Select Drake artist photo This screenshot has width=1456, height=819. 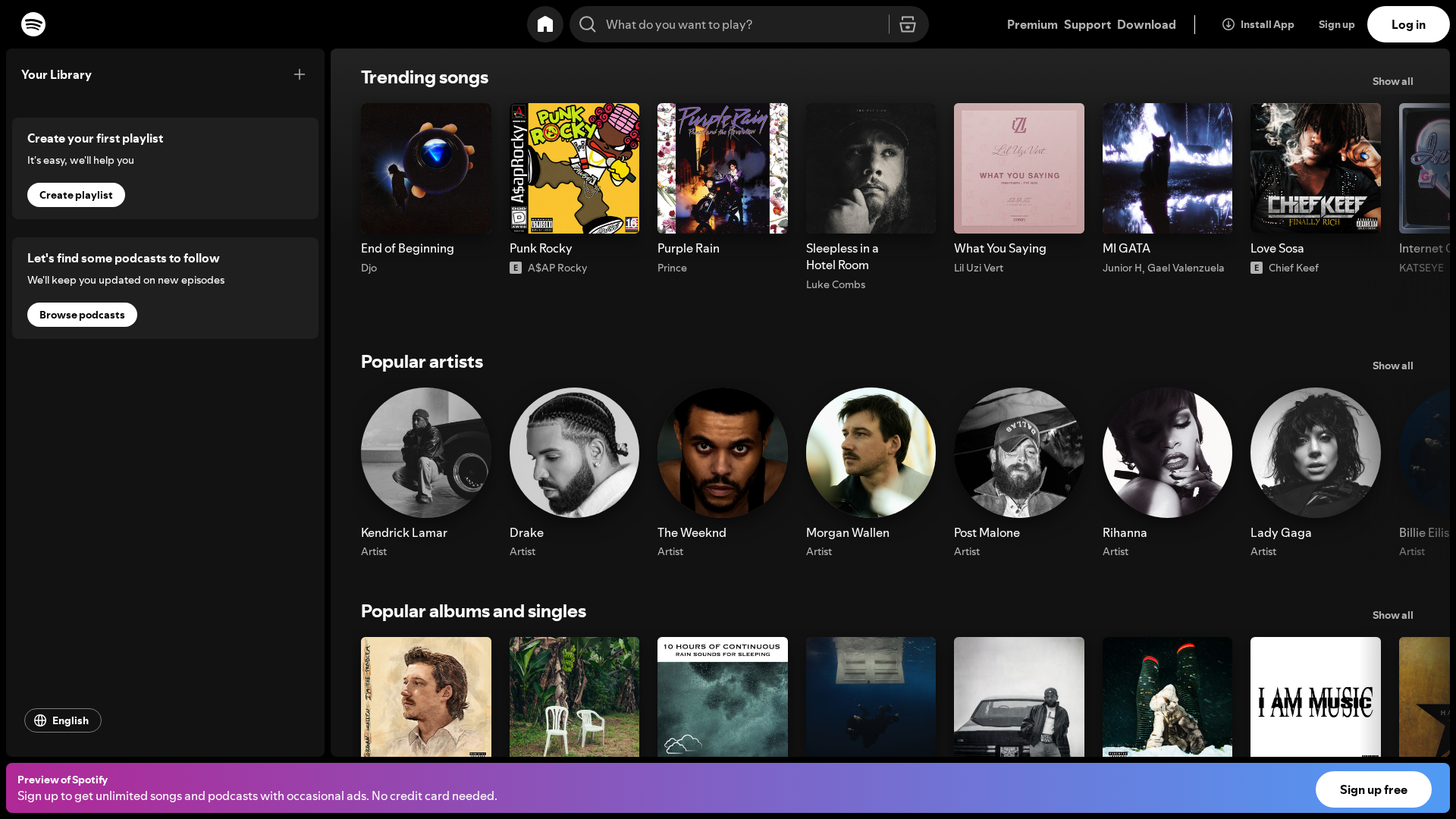click(x=574, y=453)
